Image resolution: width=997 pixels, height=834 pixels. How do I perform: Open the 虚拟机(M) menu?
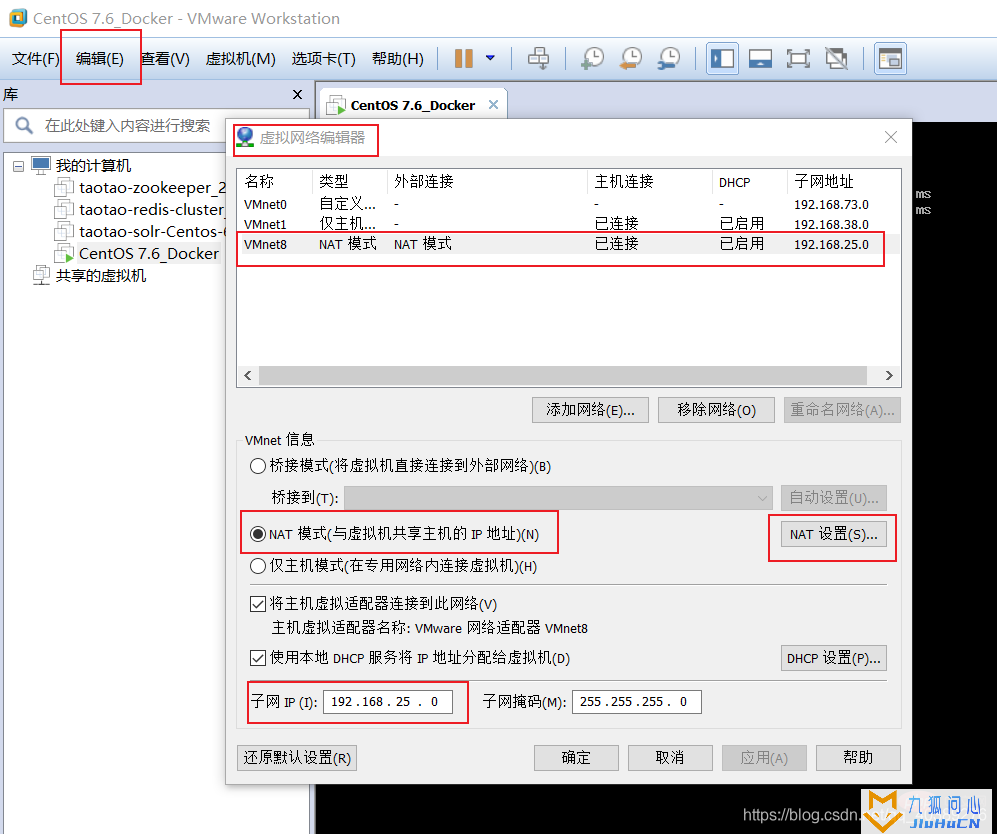coord(240,58)
